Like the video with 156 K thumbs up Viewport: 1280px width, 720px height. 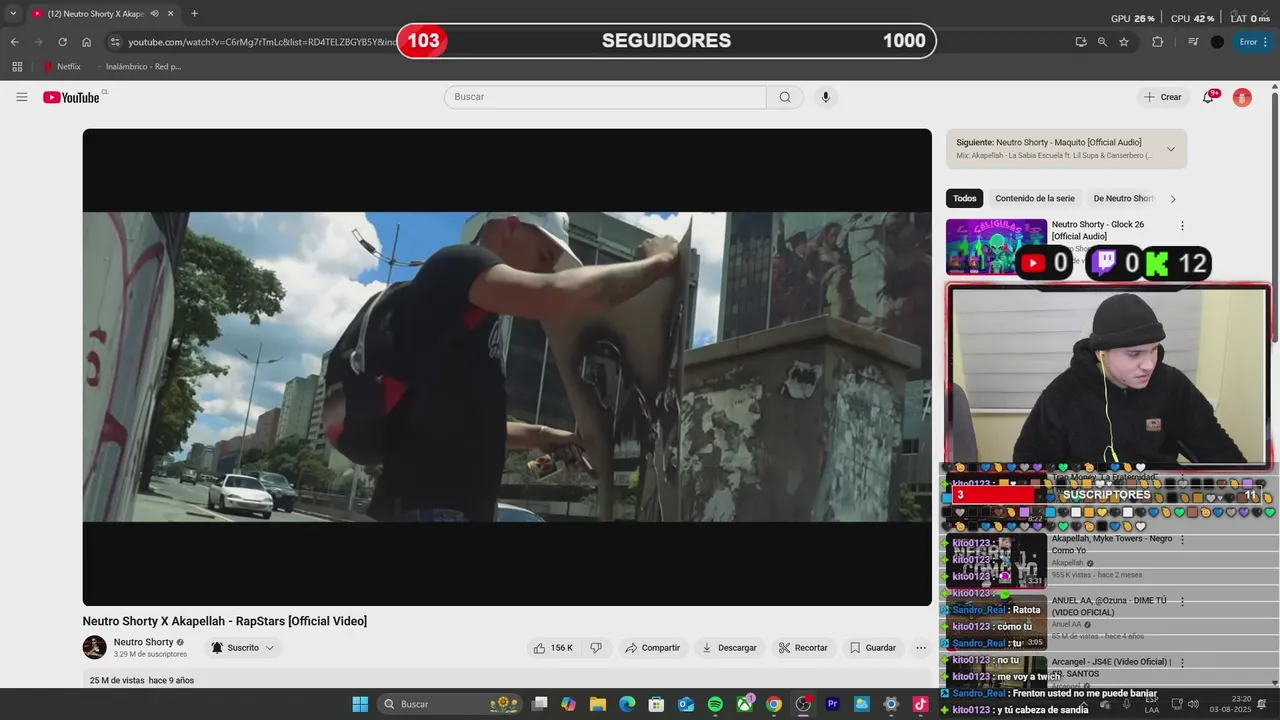coord(553,648)
